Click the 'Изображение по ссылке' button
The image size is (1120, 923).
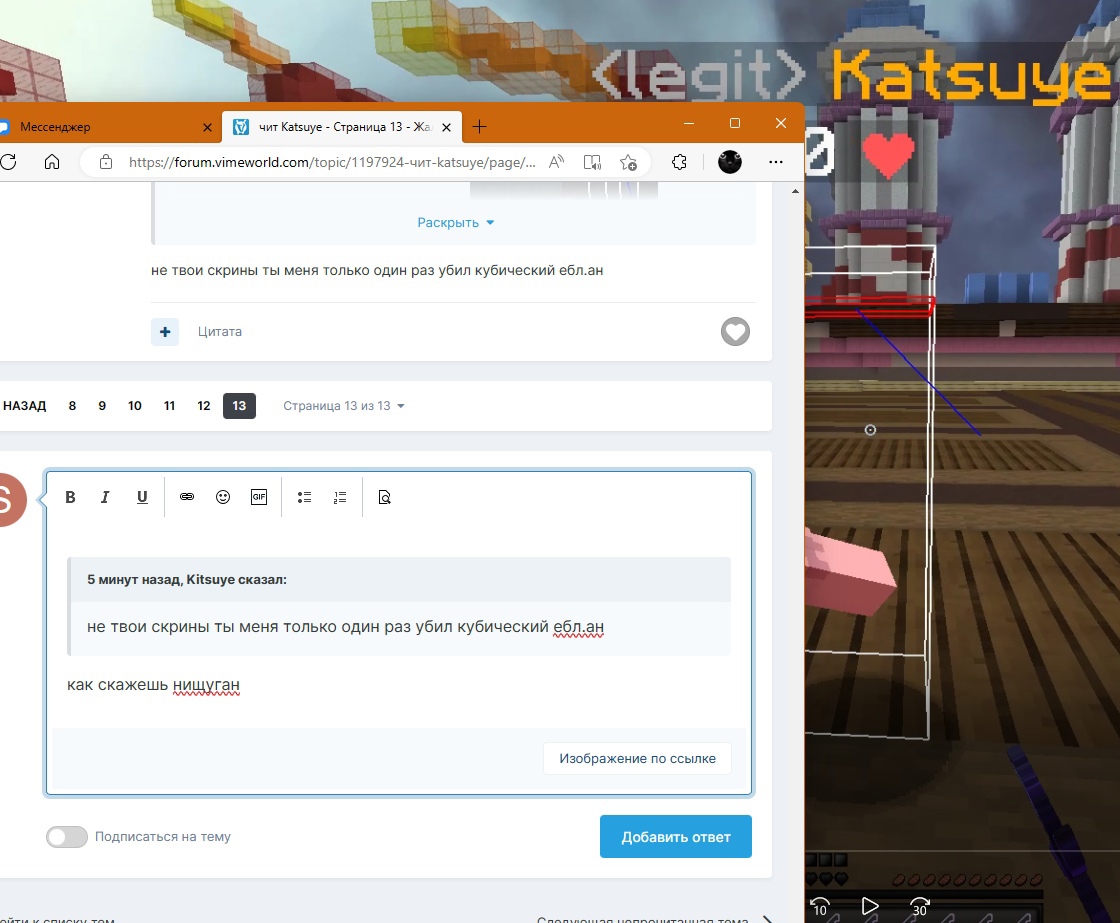point(637,758)
